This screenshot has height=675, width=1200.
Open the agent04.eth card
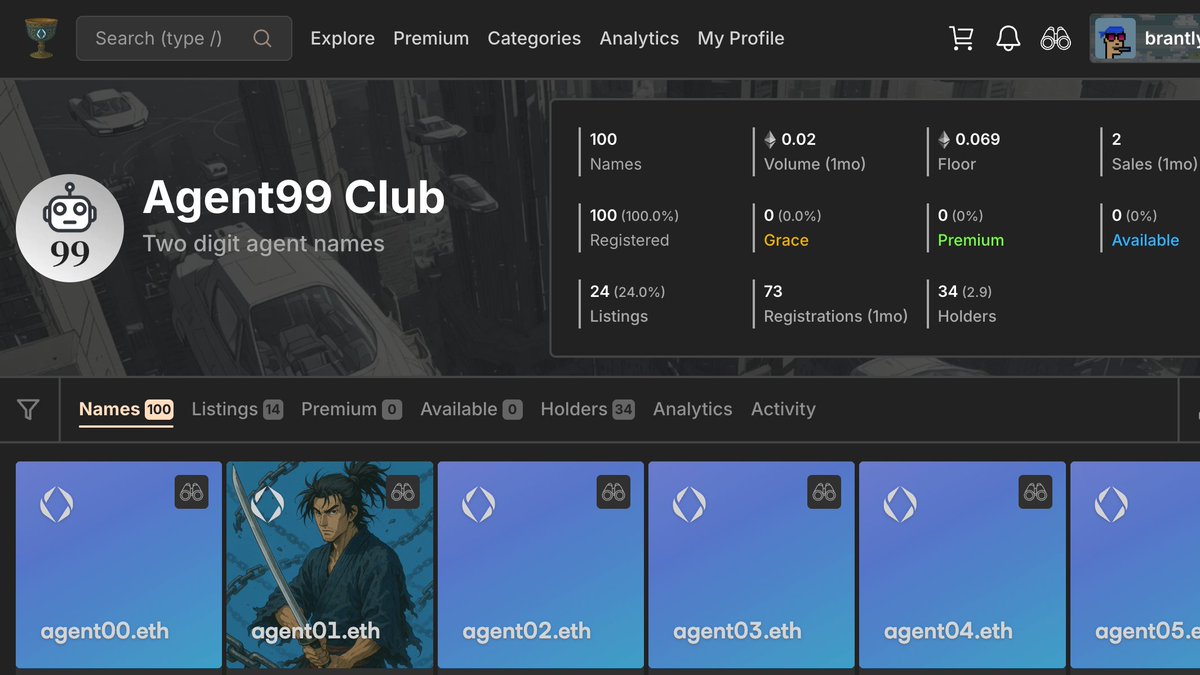(962, 565)
